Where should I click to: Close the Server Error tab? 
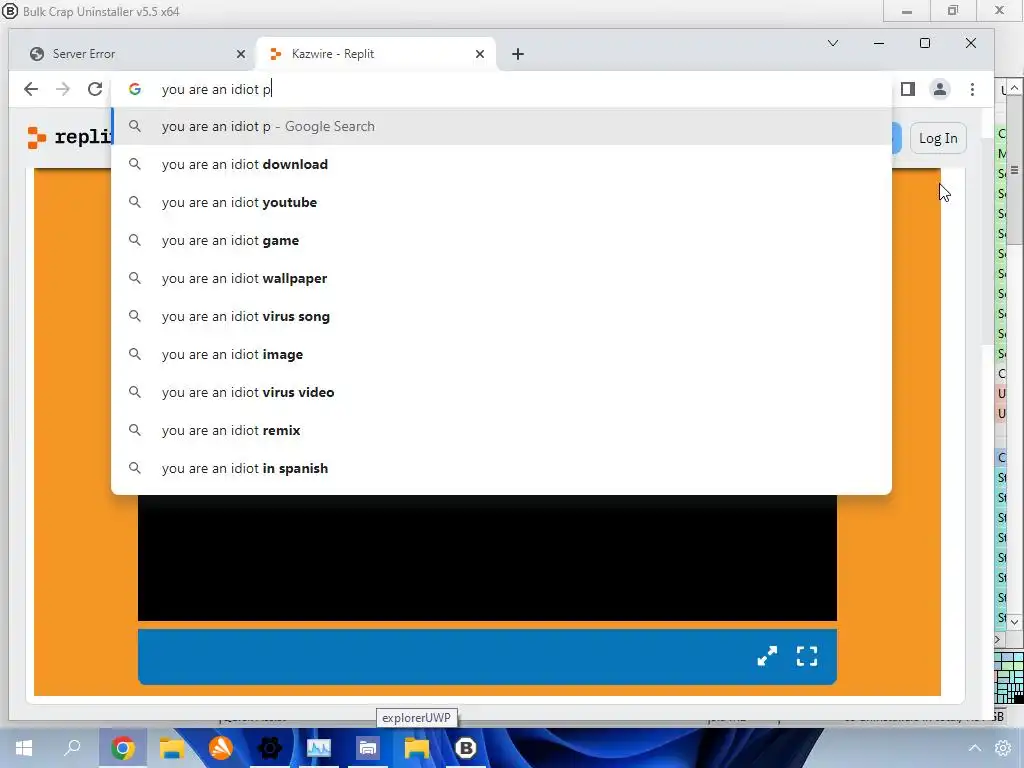click(x=241, y=54)
